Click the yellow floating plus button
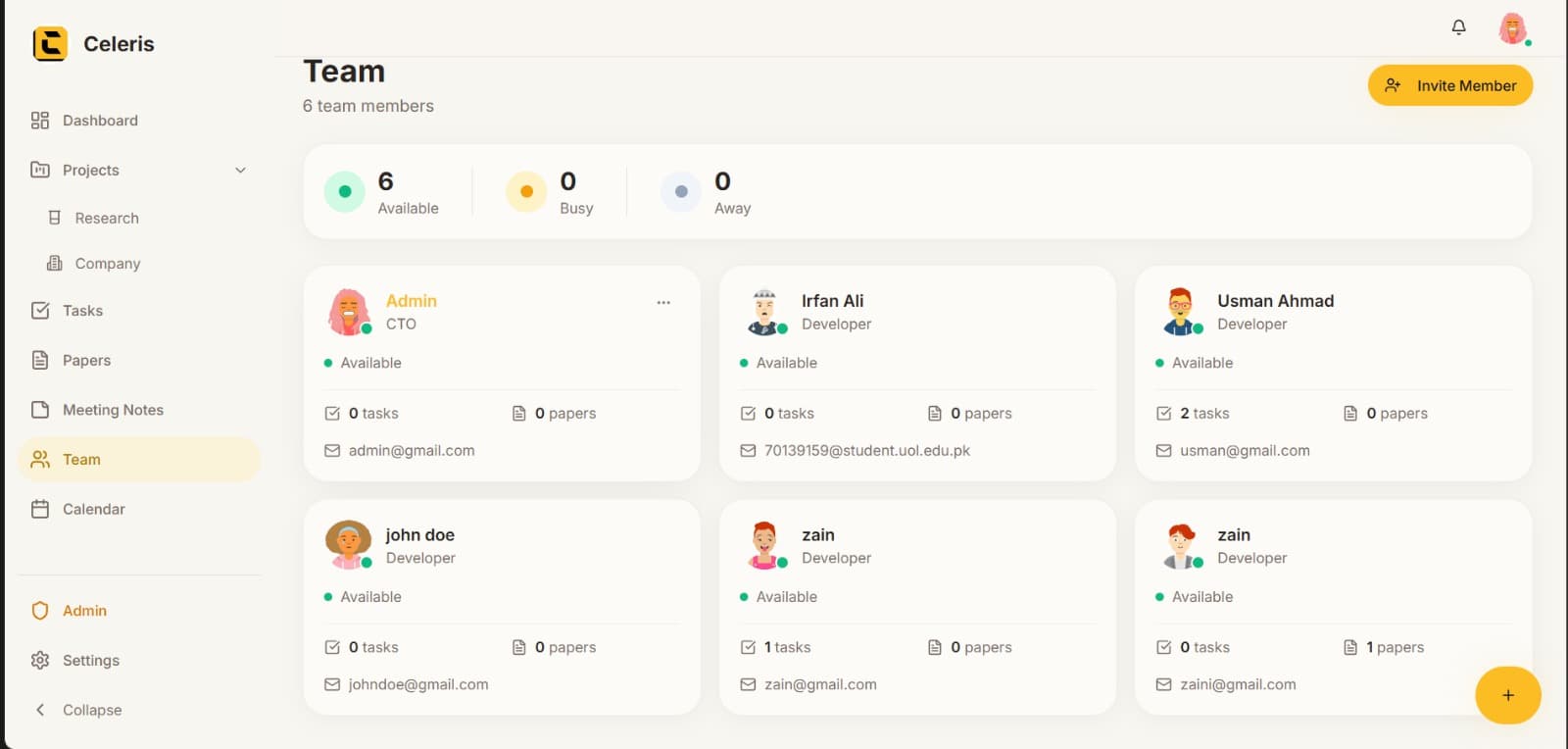 pos(1507,695)
